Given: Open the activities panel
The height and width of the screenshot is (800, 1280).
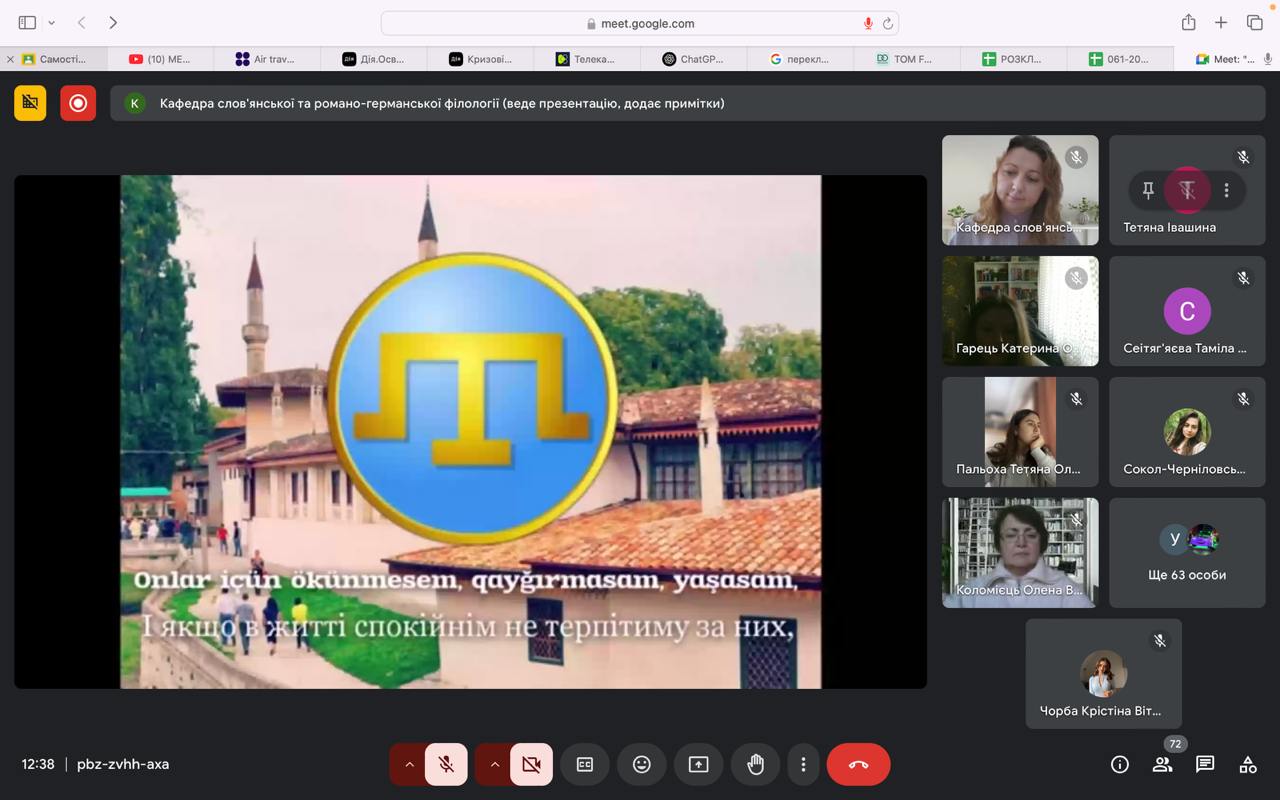Looking at the screenshot, I should point(1248,764).
